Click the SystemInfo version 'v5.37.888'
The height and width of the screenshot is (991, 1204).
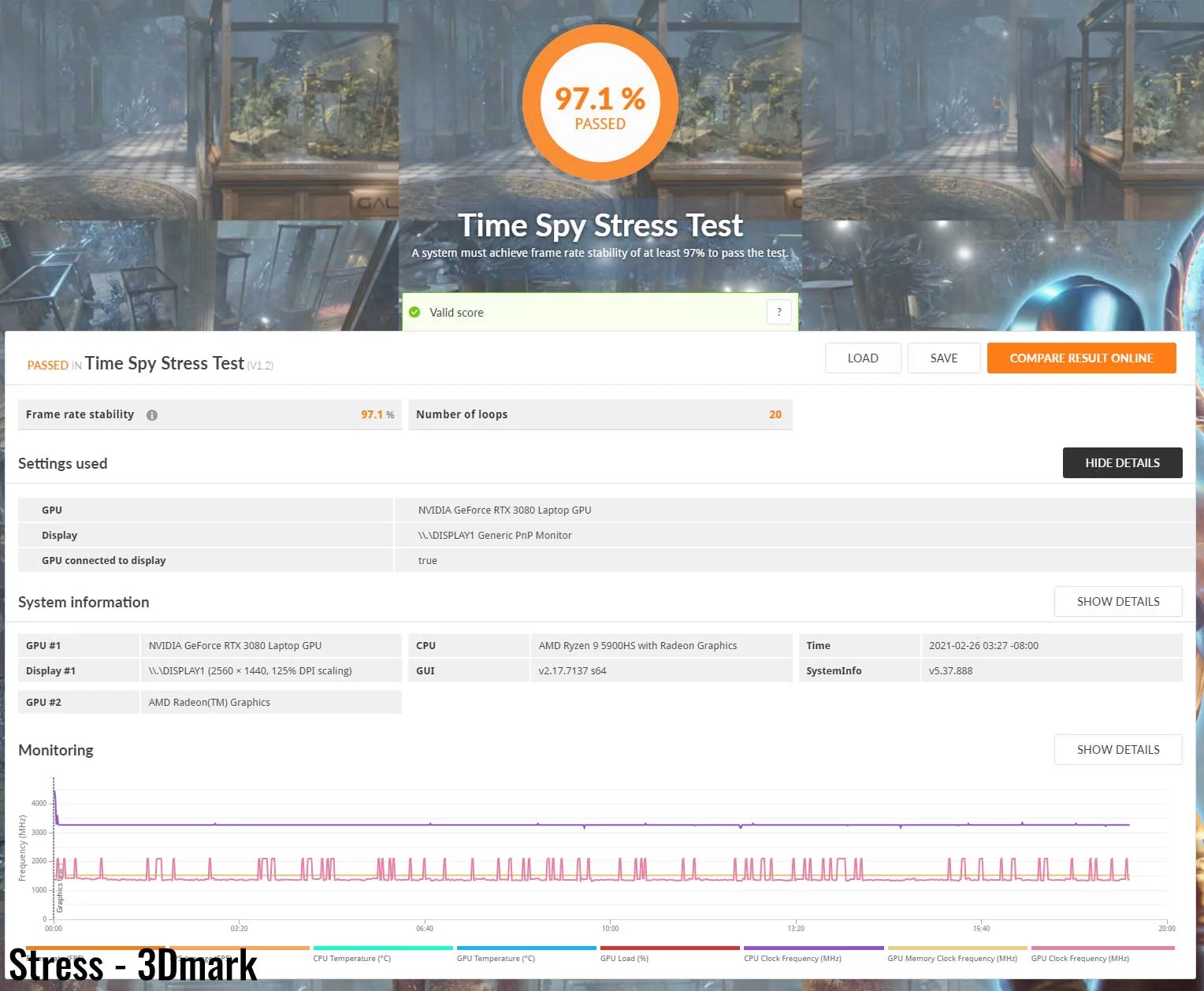point(950,670)
